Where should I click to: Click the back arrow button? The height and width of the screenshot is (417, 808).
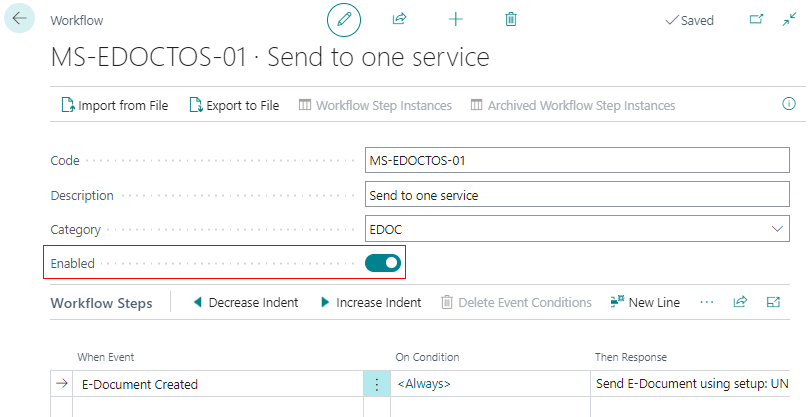(x=20, y=19)
